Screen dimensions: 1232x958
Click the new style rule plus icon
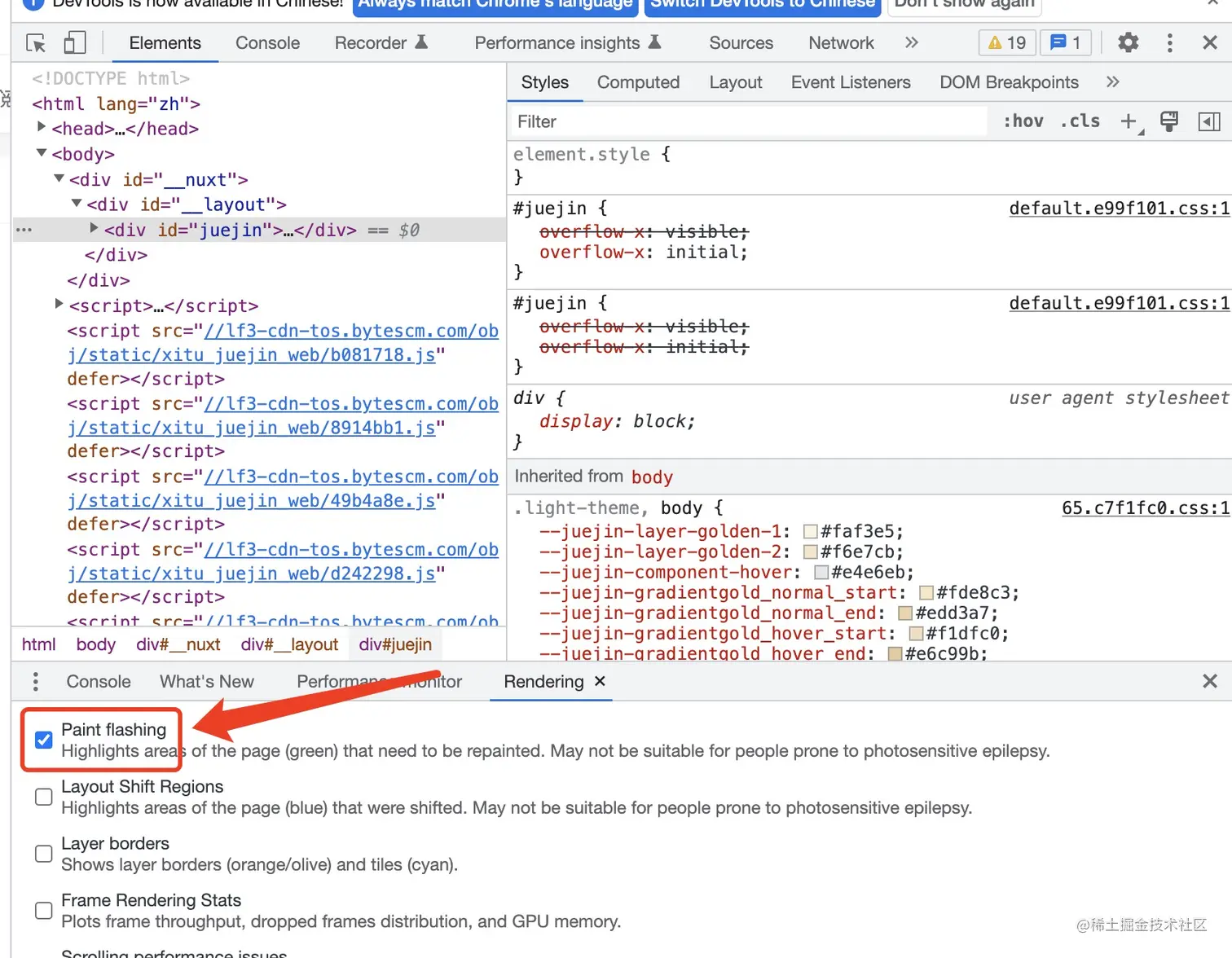pyautogui.click(x=1130, y=122)
